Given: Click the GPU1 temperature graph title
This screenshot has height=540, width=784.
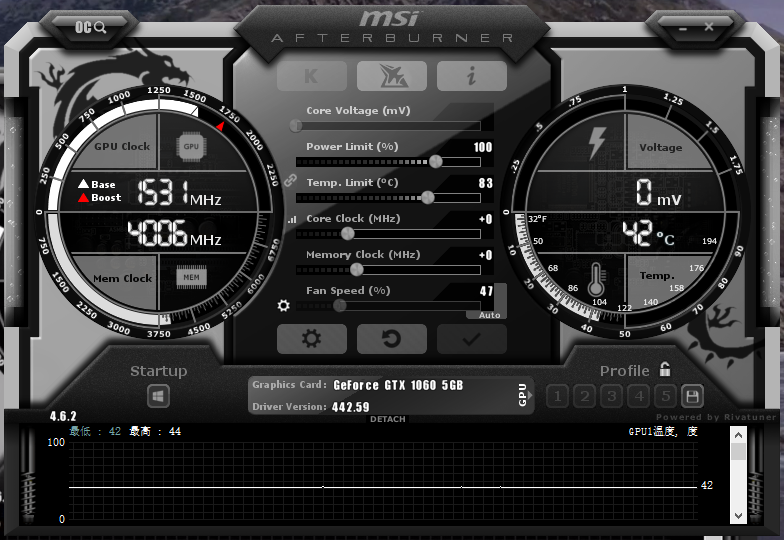Looking at the screenshot, I should click(x=663, y=431).
